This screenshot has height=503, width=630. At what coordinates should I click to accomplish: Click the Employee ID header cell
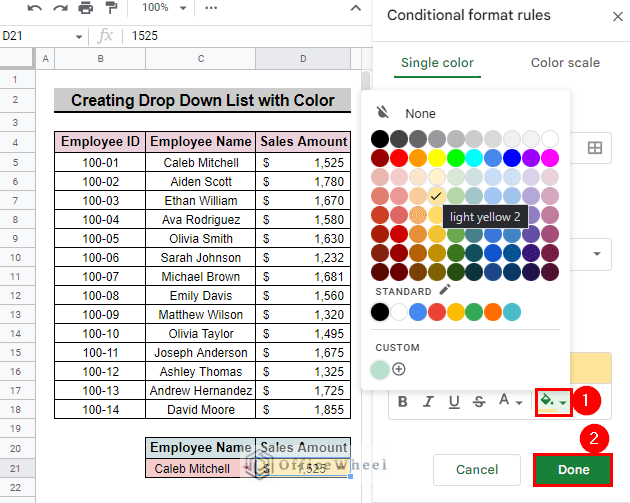point(100,142)
